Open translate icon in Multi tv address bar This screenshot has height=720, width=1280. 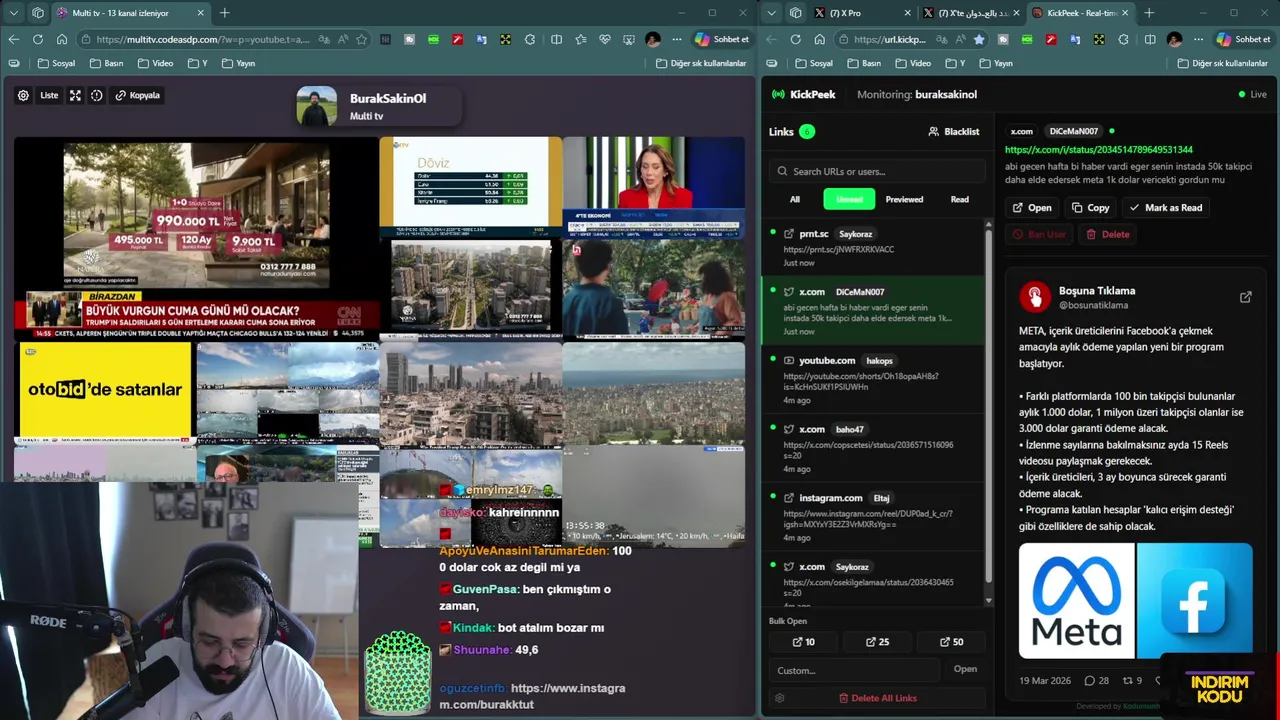tap(325, 39)
